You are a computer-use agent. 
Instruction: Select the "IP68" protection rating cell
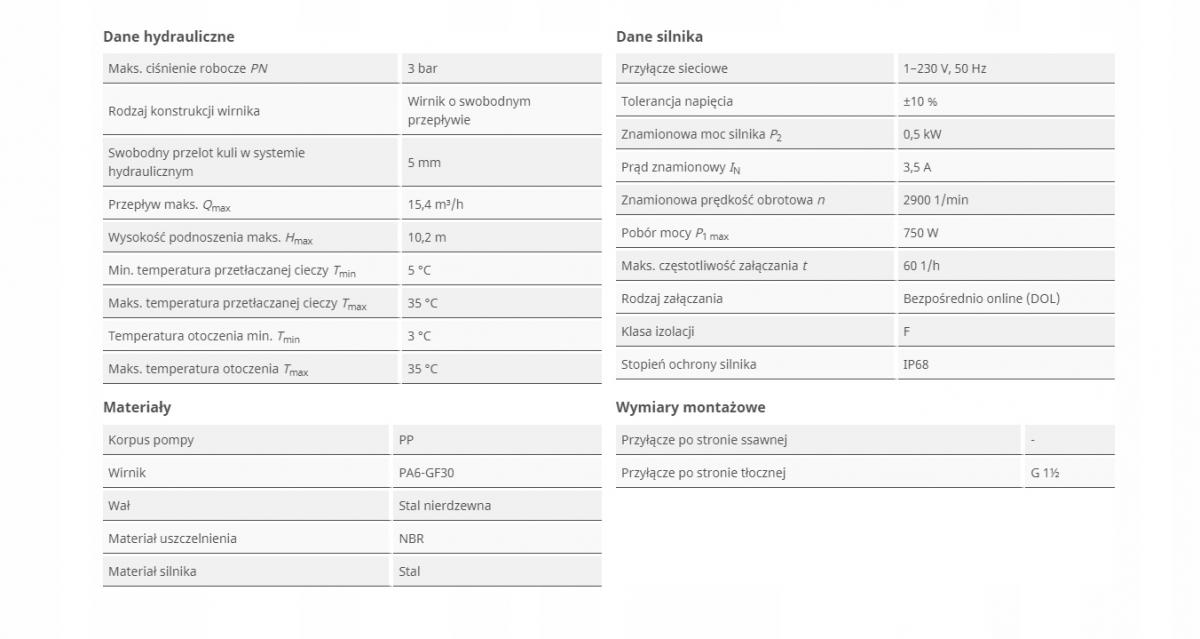click(x=915, y=365)
